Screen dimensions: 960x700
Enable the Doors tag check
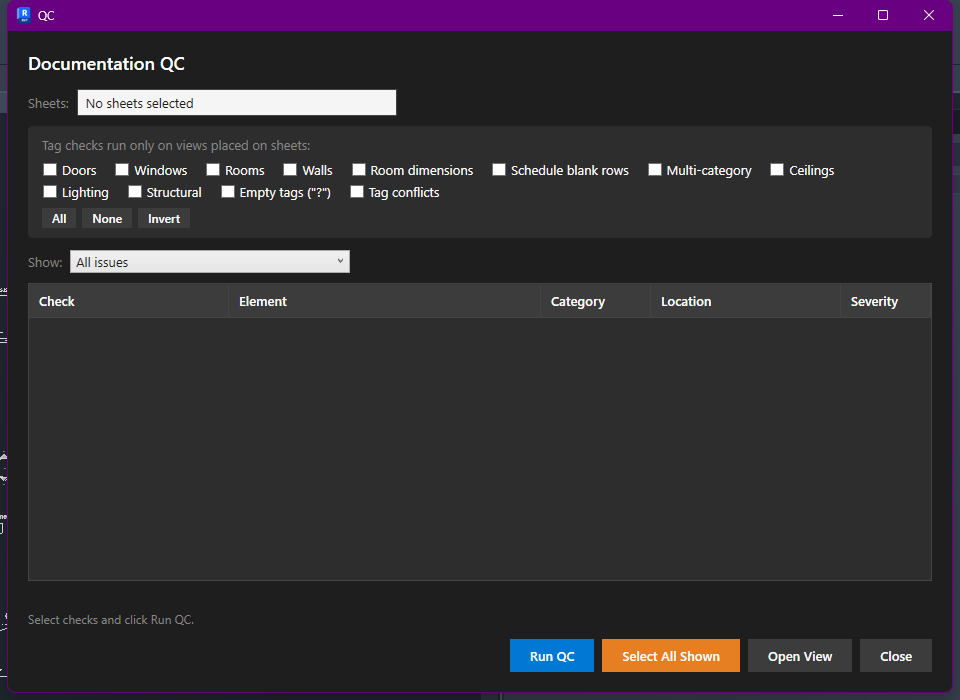(x=50, y=170)
